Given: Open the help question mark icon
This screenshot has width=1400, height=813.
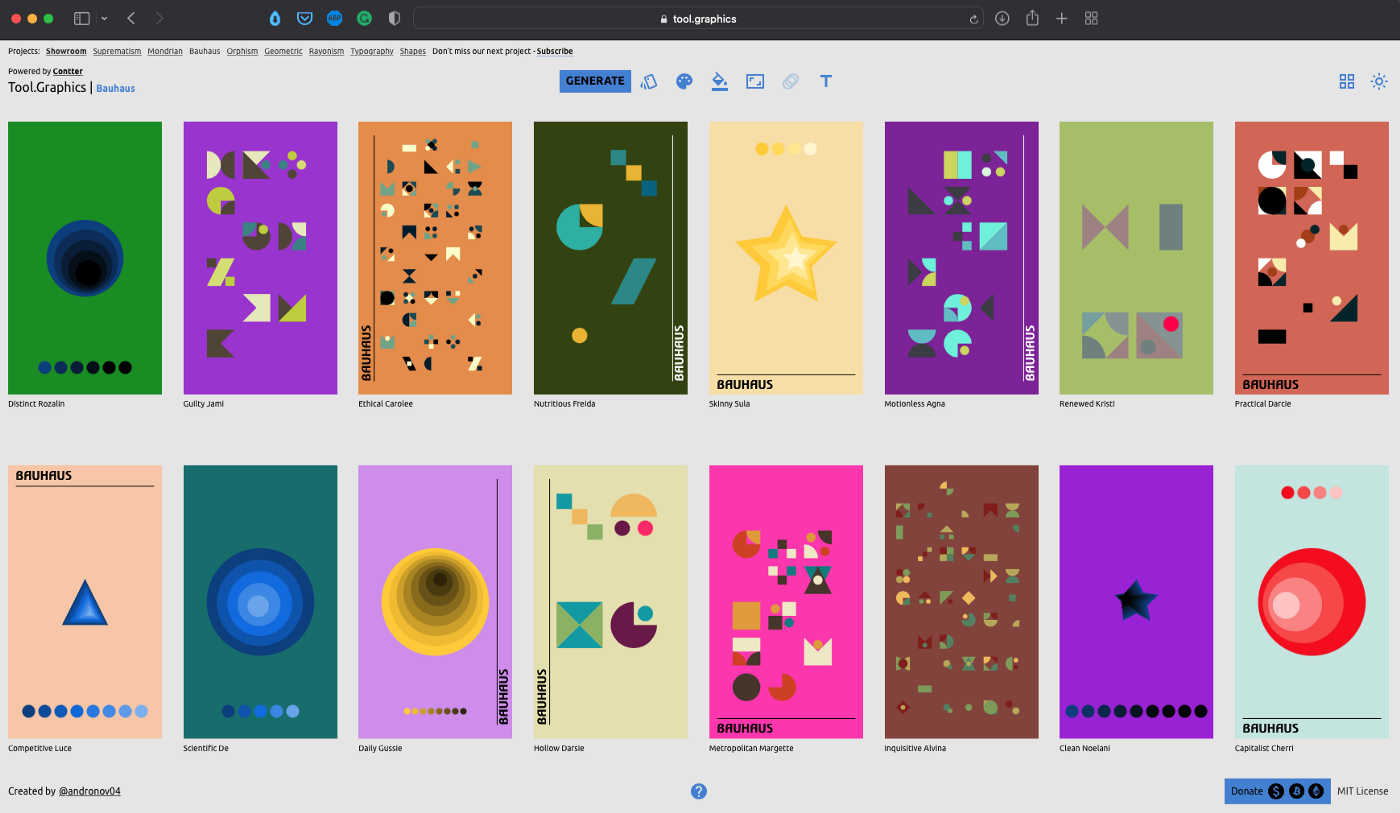Looking at the screenshot, I should tap(699, 791).
